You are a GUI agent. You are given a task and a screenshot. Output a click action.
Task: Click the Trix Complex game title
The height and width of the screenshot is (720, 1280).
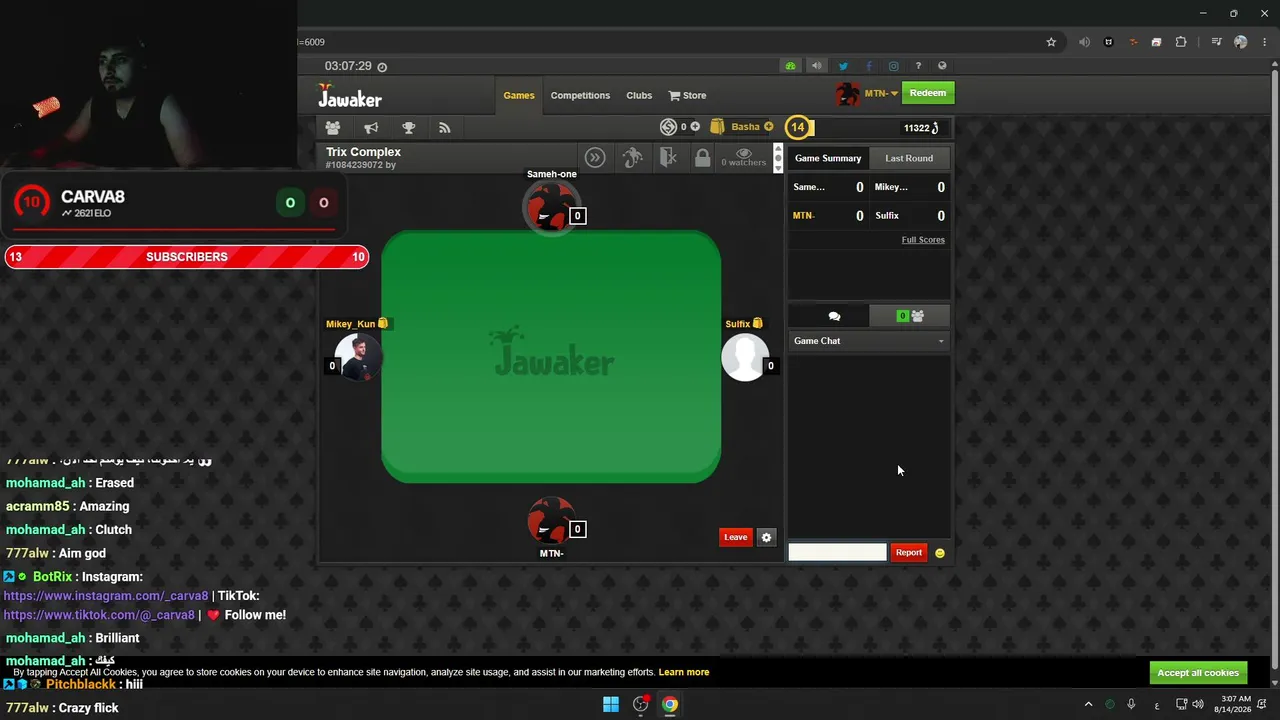[363, 152]
